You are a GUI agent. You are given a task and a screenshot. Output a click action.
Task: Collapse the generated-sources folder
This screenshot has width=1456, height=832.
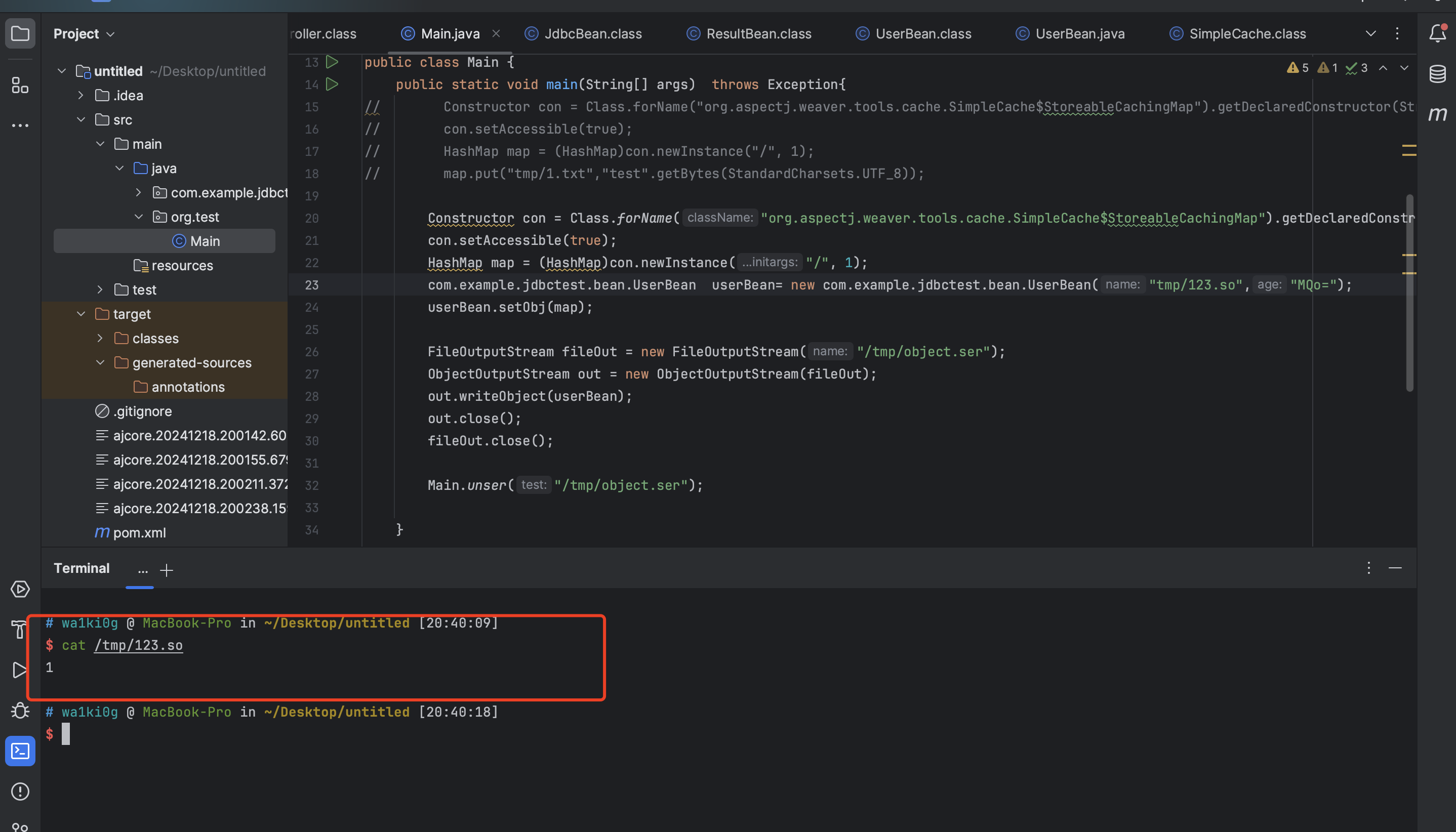[100, 362]
